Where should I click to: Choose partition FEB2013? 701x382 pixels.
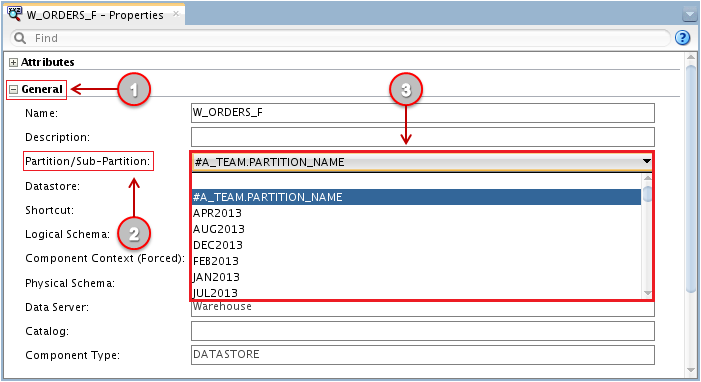(416, 261)
